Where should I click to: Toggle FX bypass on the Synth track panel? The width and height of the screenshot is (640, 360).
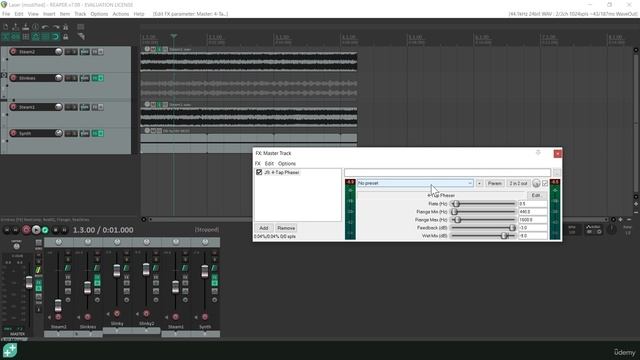pos(101,133)
